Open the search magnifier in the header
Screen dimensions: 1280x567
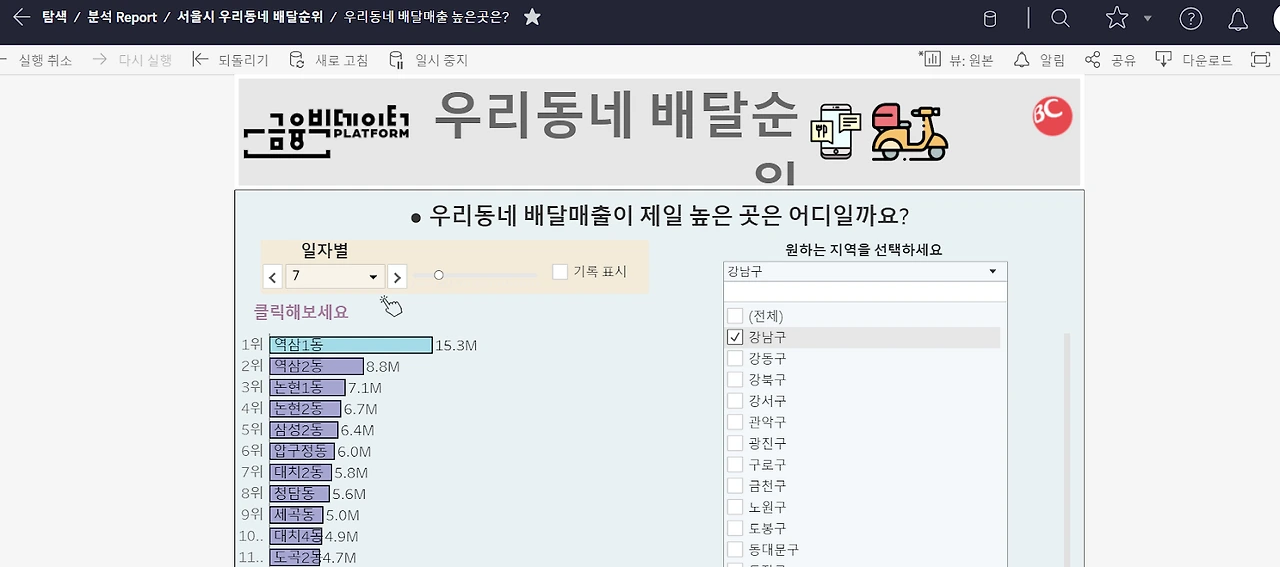(x=1060, y=18)
